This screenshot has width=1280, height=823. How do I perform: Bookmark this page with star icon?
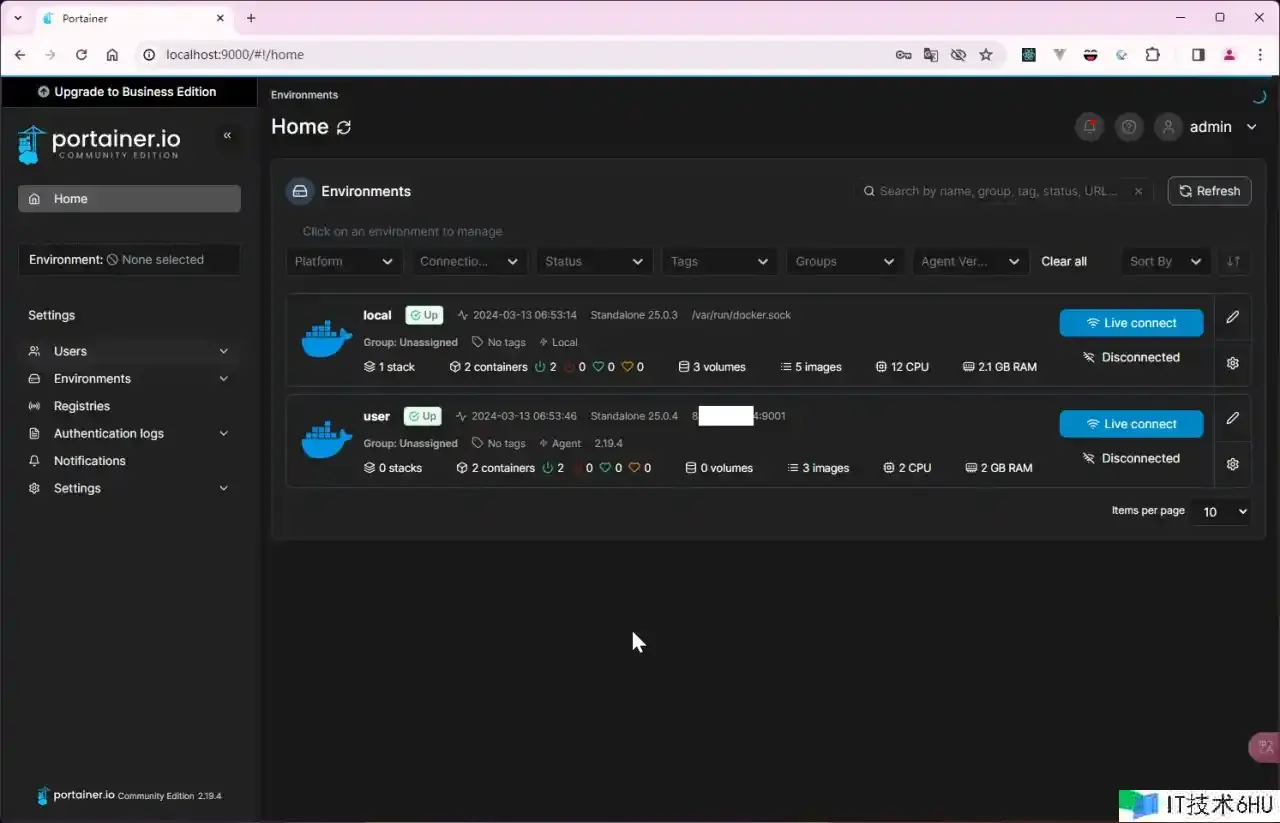[986, 55]
